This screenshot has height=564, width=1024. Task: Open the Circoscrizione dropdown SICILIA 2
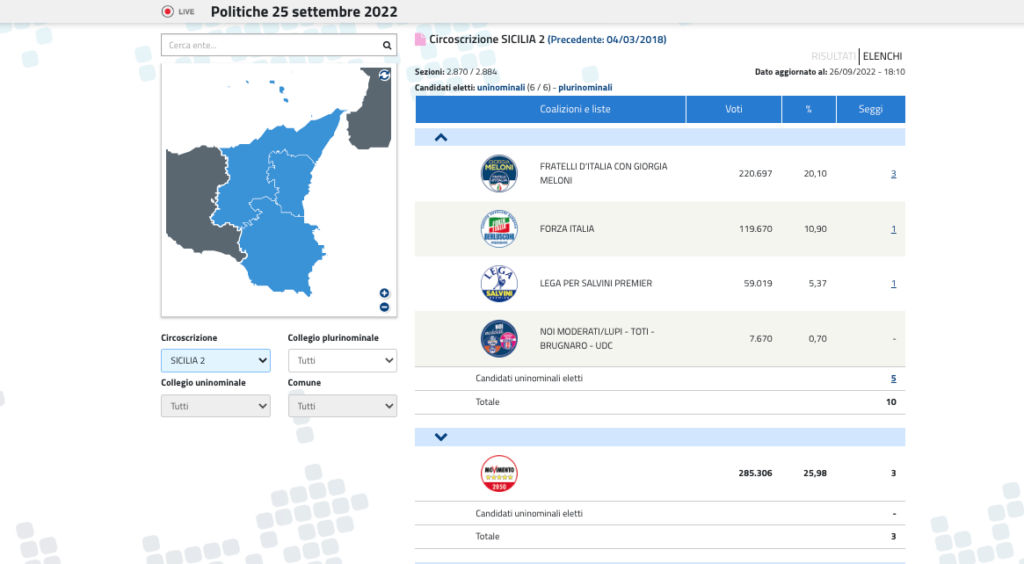216,360
